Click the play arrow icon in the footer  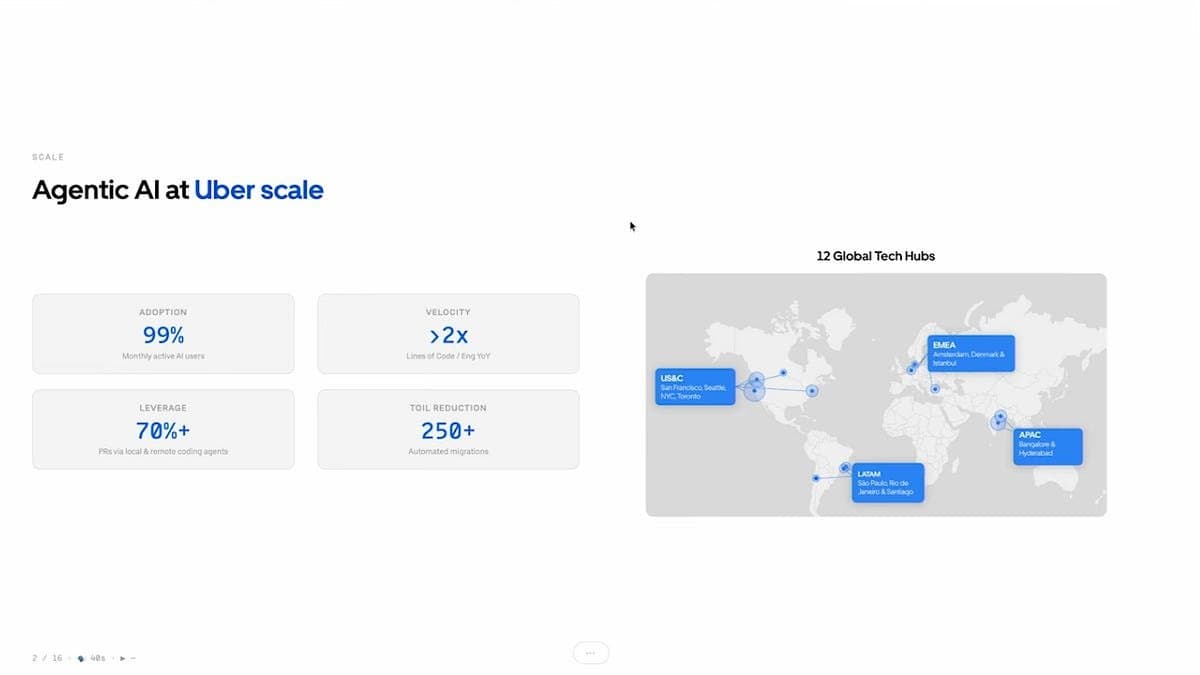coord(122,658)
